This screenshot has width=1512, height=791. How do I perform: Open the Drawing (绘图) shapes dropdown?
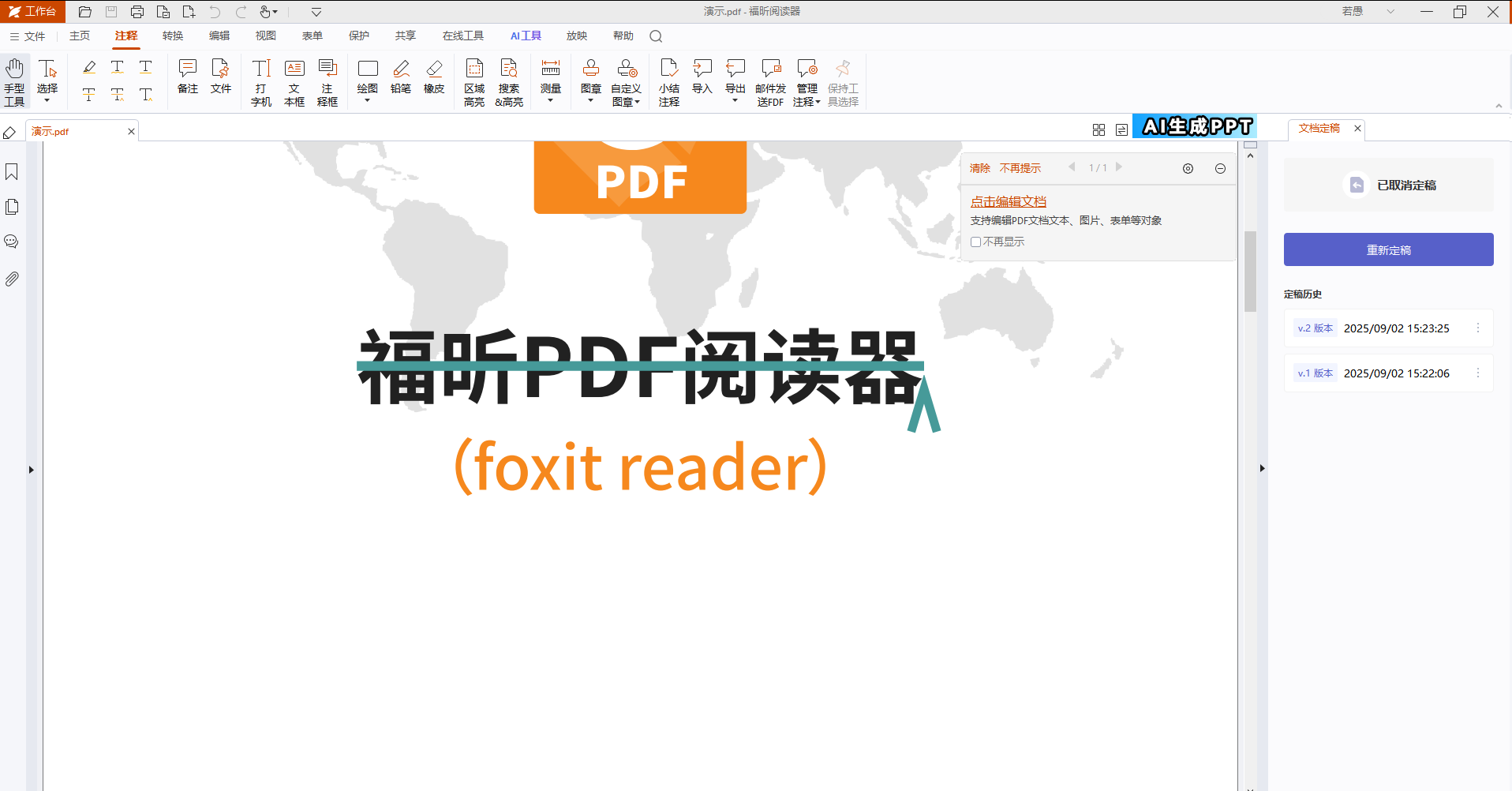pos(368,81)
